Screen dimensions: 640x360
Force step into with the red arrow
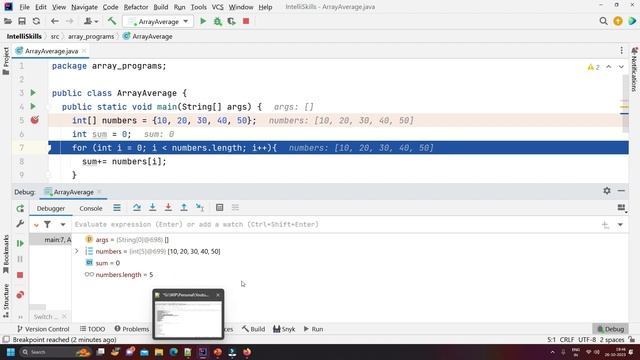(x=168, y=208)
